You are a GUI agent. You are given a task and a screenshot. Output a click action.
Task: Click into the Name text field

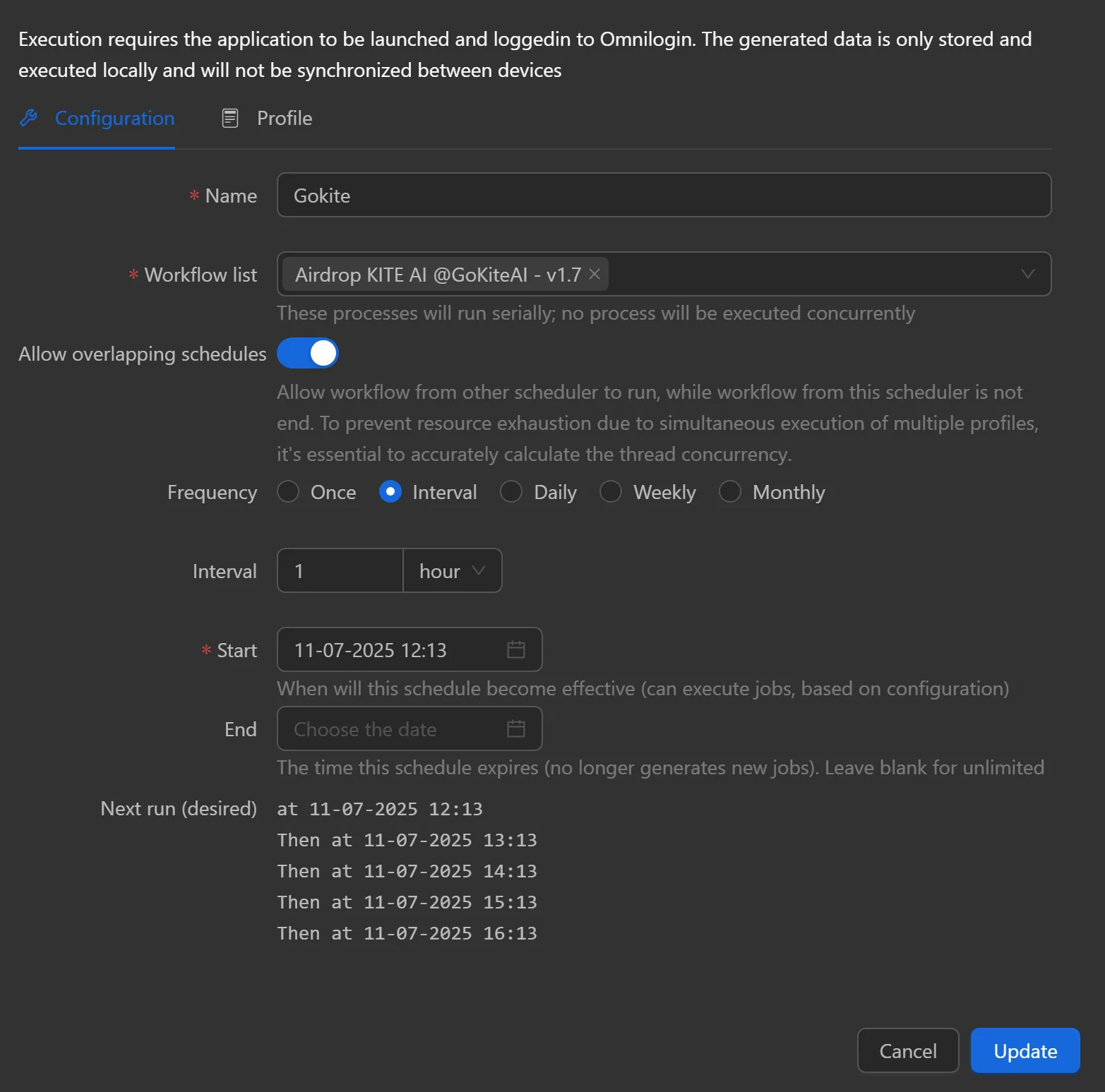pyautogui.click(x=664, y=195)
